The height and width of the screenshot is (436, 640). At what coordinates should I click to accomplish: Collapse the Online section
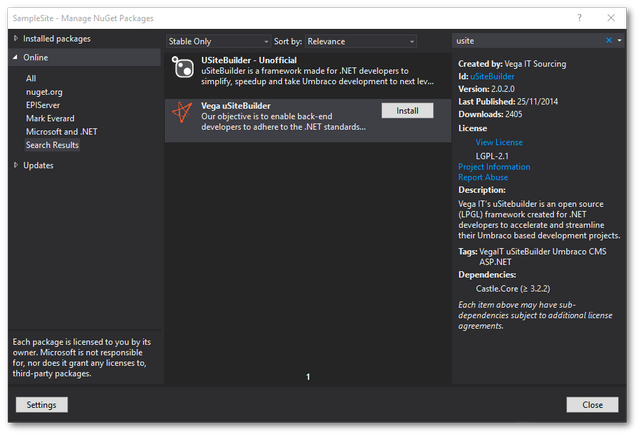(15, 58)
